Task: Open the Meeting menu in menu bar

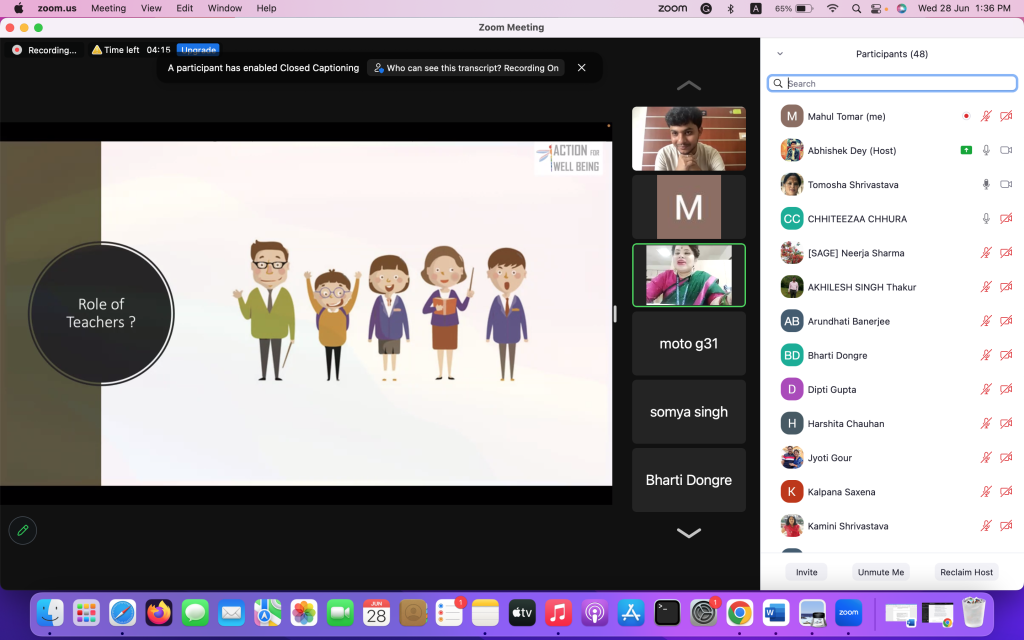Action: [x=108, y=8]
